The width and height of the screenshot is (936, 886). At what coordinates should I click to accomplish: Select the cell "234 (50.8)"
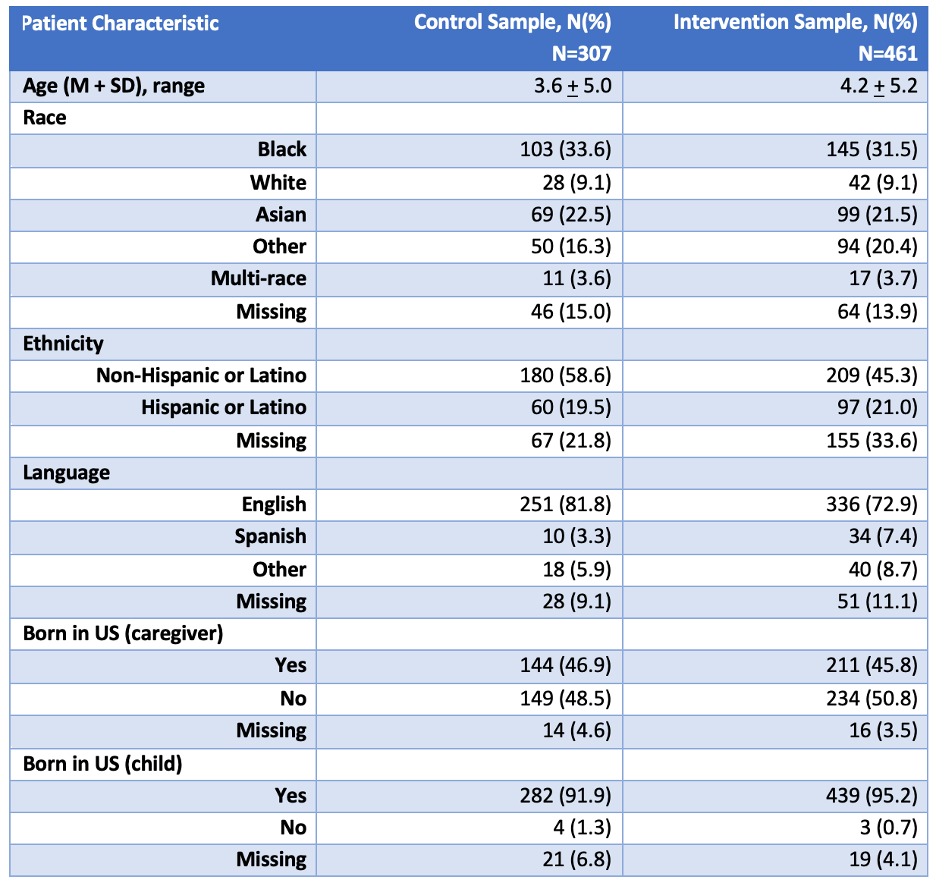click(x=872, y=699)
